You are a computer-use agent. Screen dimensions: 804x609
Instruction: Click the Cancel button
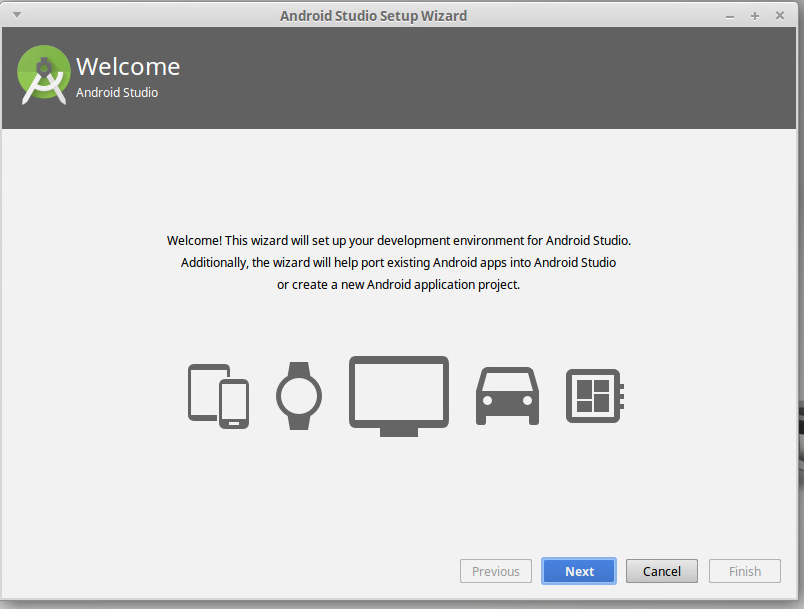661,571
